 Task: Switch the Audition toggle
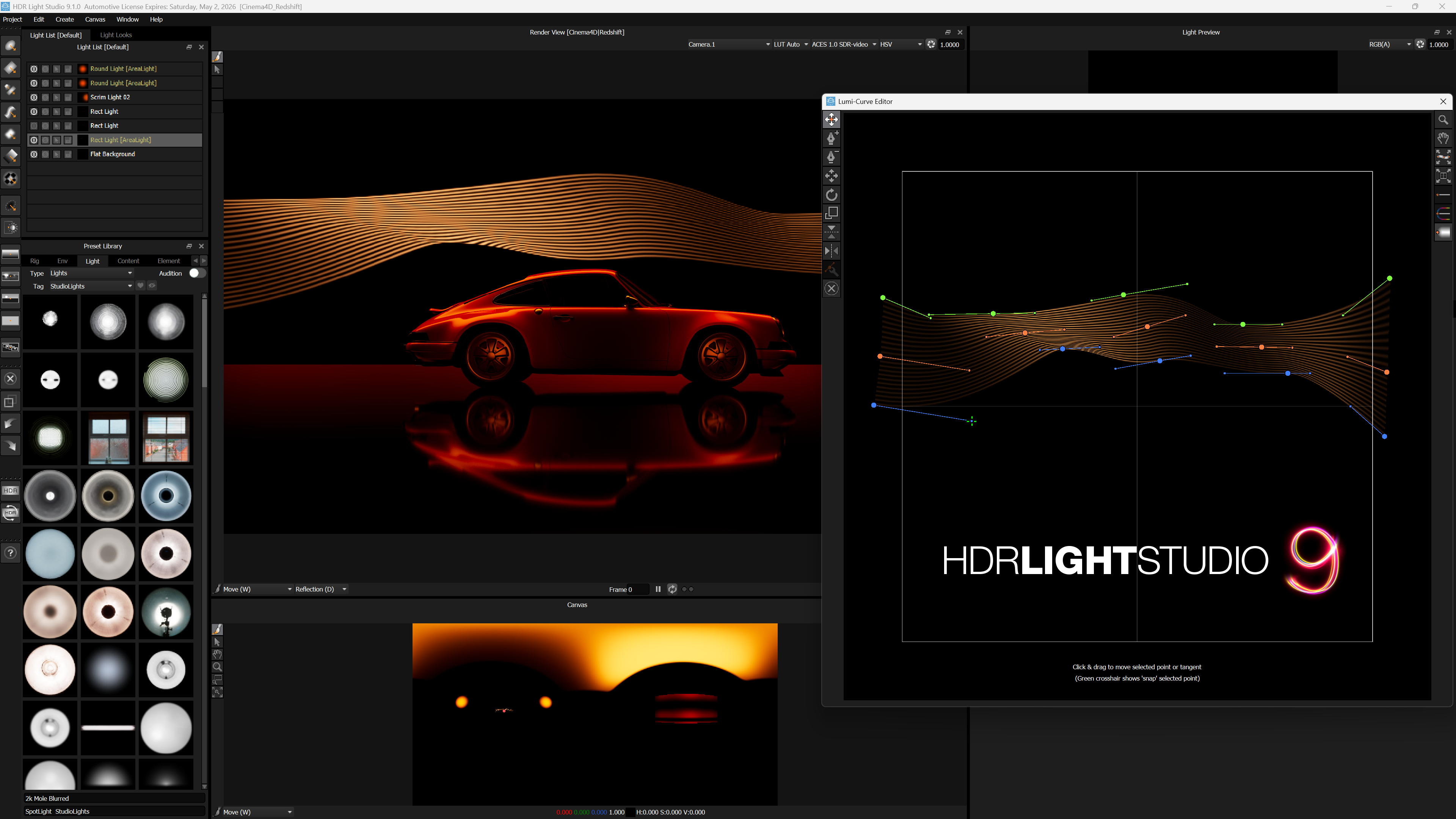pos(197,273)
